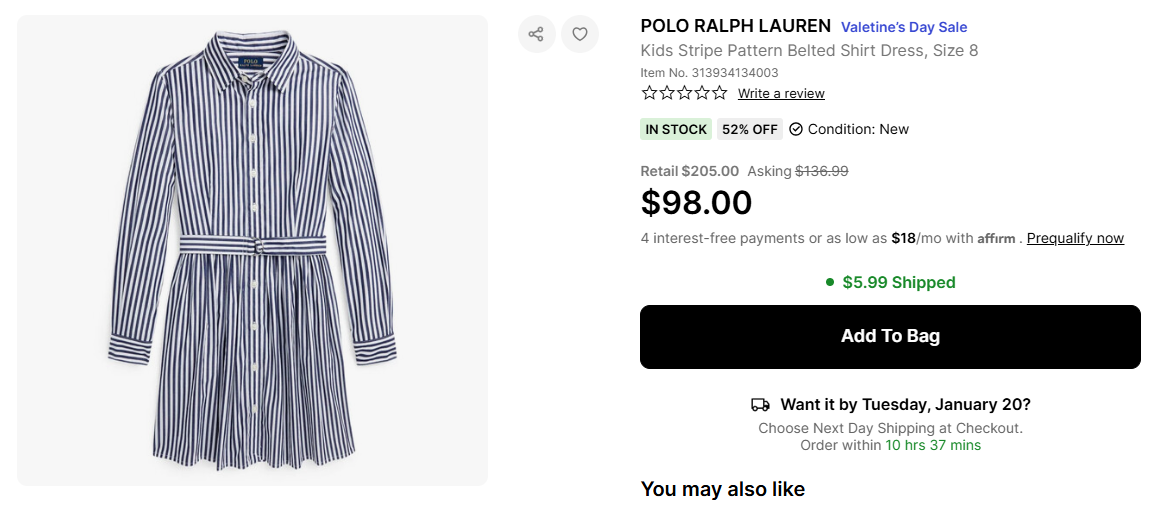Image resolution: width=1154 pixels, height=509 pixels.
Task: Click the first rating star
Action: click(x=650, y=93)
